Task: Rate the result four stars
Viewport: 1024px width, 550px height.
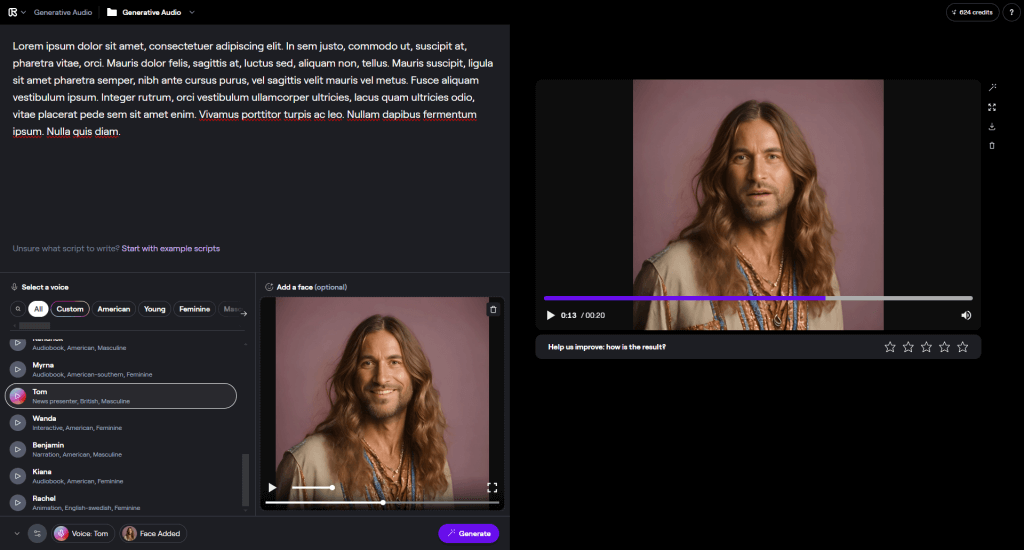Action: point(944,347)
